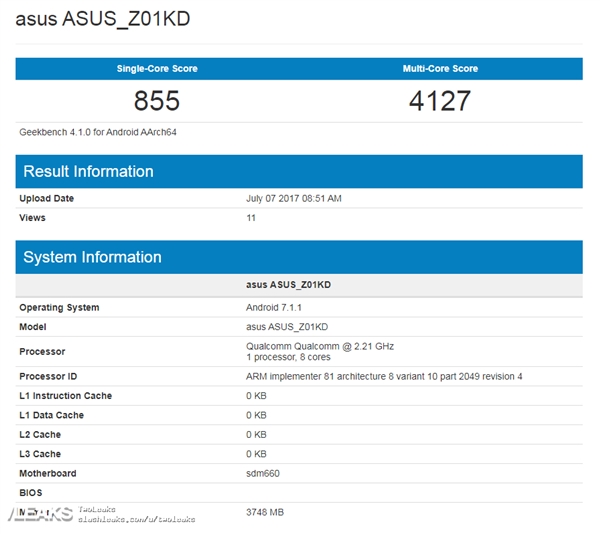Select the multi-core score value 4127
The width and height of the screenshot is (600, 534).
(440, 101)
